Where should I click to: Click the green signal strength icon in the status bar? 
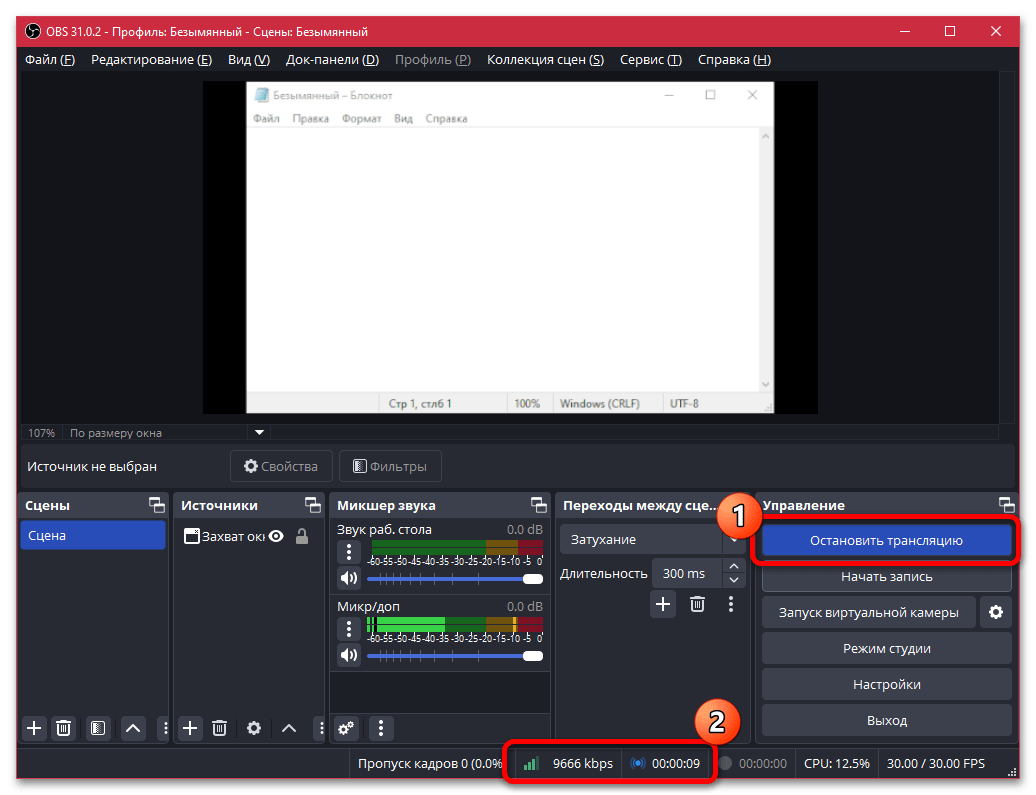531,764
